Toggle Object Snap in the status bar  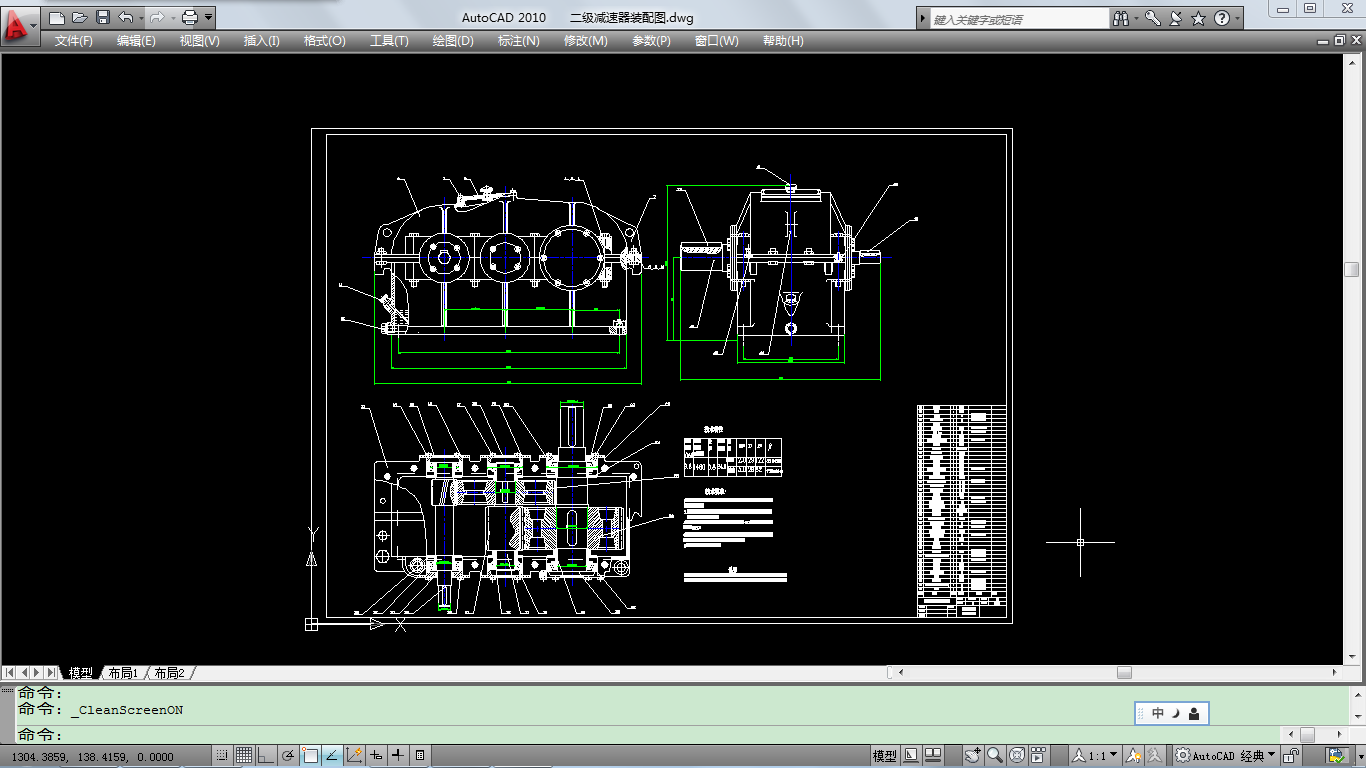click(x=310, y=756)
